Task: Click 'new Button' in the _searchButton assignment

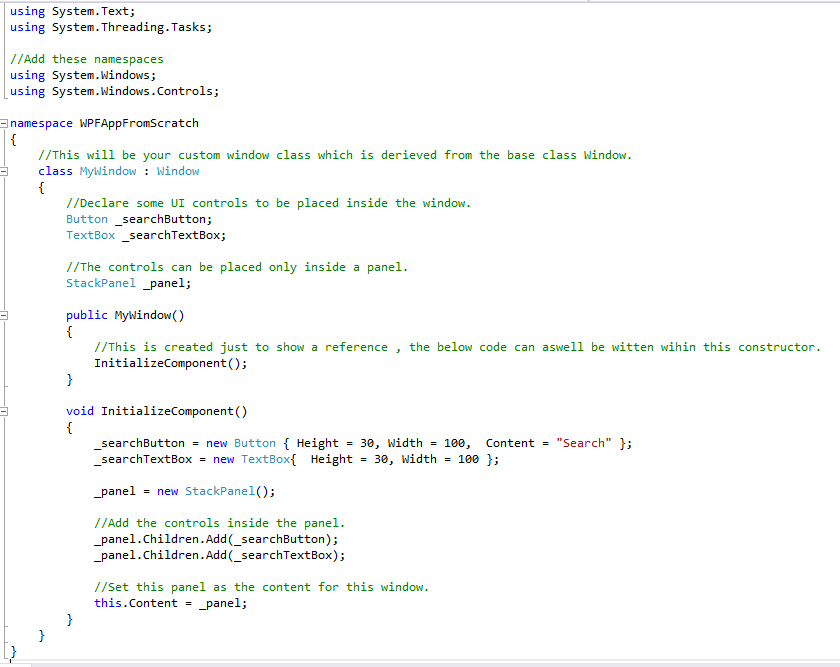Action: (x=241, y=444)
